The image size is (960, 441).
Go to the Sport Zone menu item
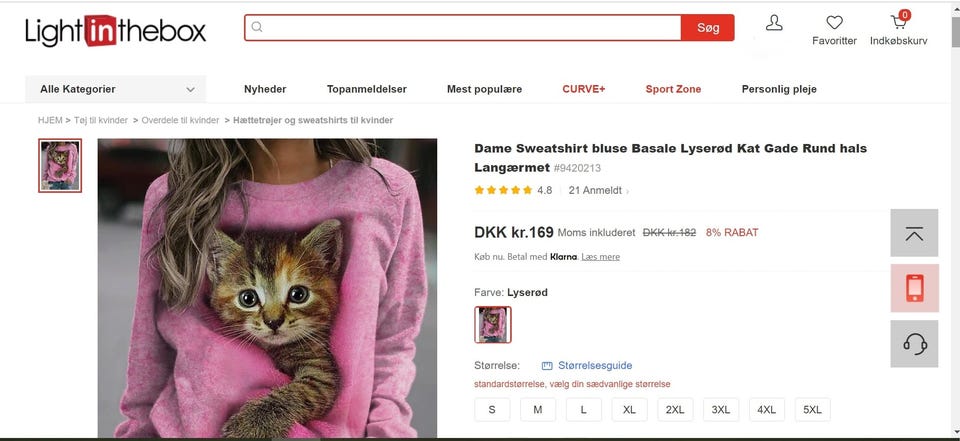tap(673, 89)
